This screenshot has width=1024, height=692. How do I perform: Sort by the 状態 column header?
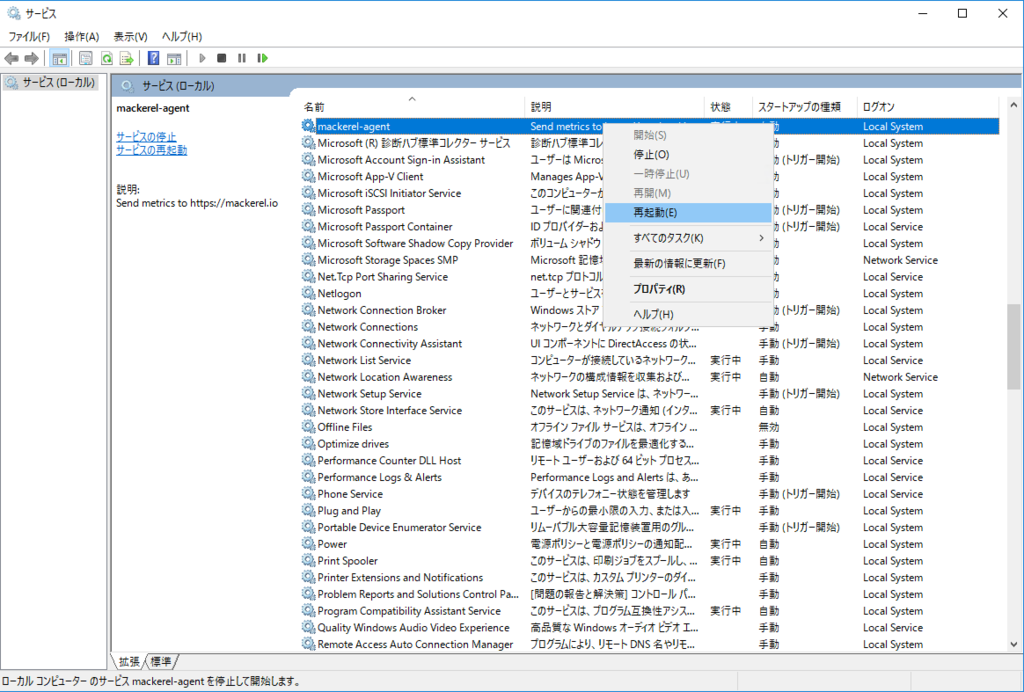pyautogui.click(x=729, y=107)
